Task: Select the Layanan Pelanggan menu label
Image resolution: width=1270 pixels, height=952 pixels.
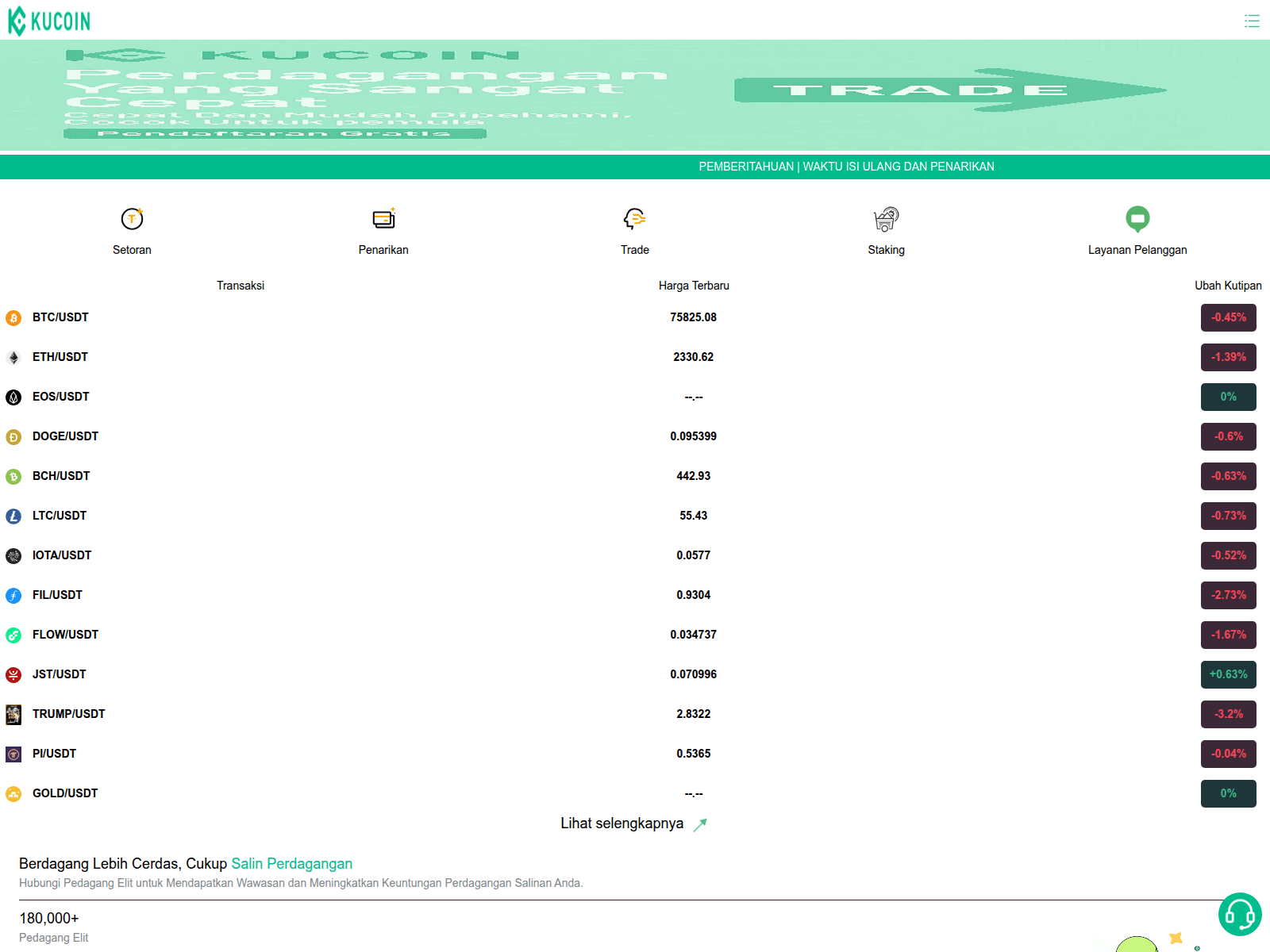Action: (1137, 250)
